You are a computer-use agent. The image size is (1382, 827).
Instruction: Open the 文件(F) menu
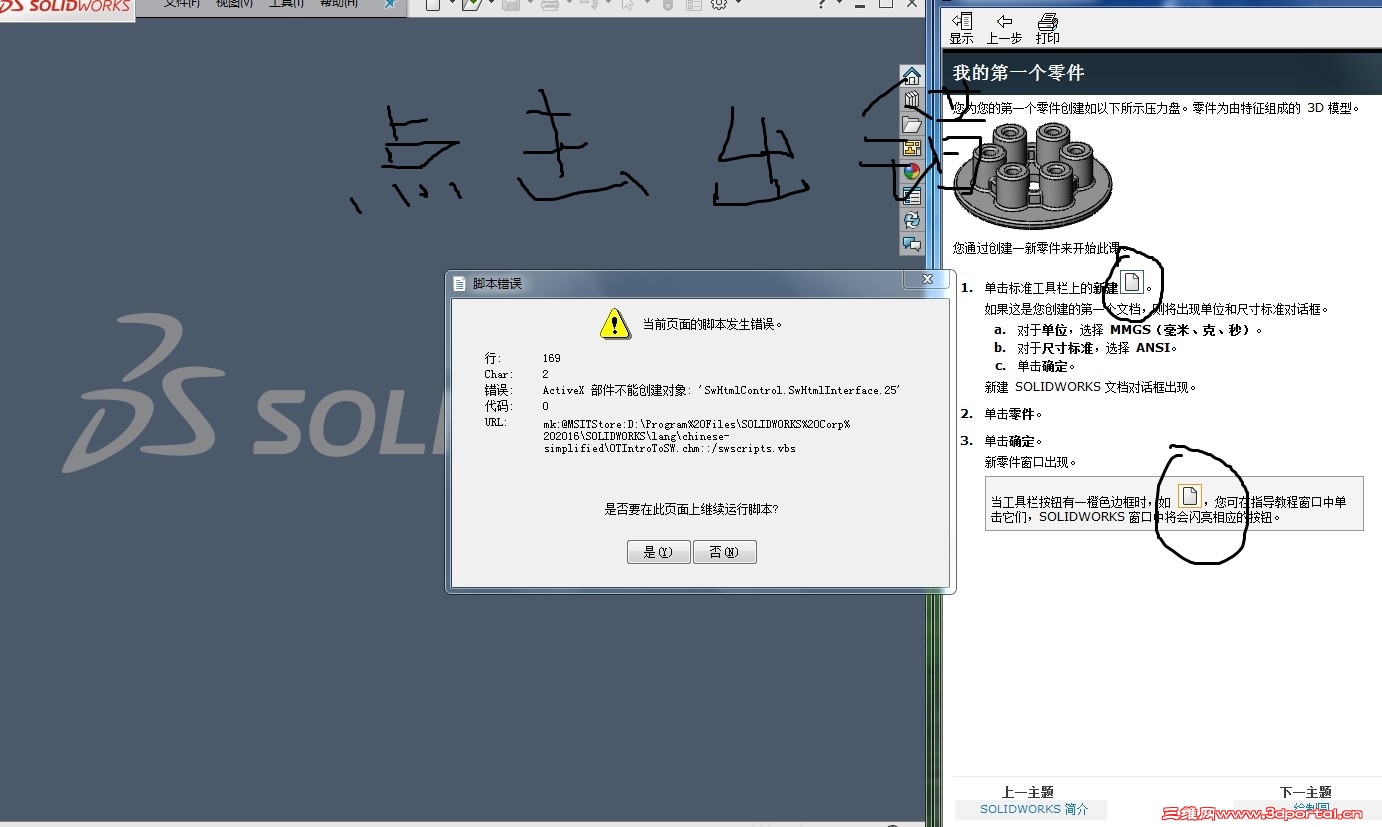182,4
